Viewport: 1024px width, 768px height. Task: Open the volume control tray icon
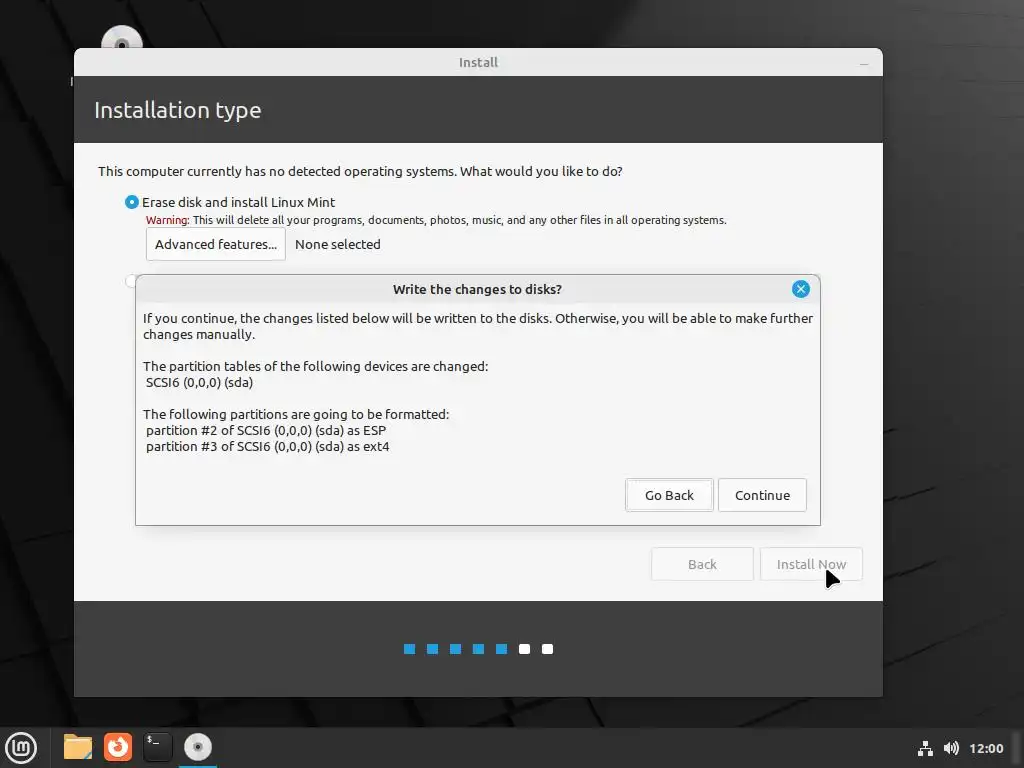pyautogui.click(x=952, y=748)
